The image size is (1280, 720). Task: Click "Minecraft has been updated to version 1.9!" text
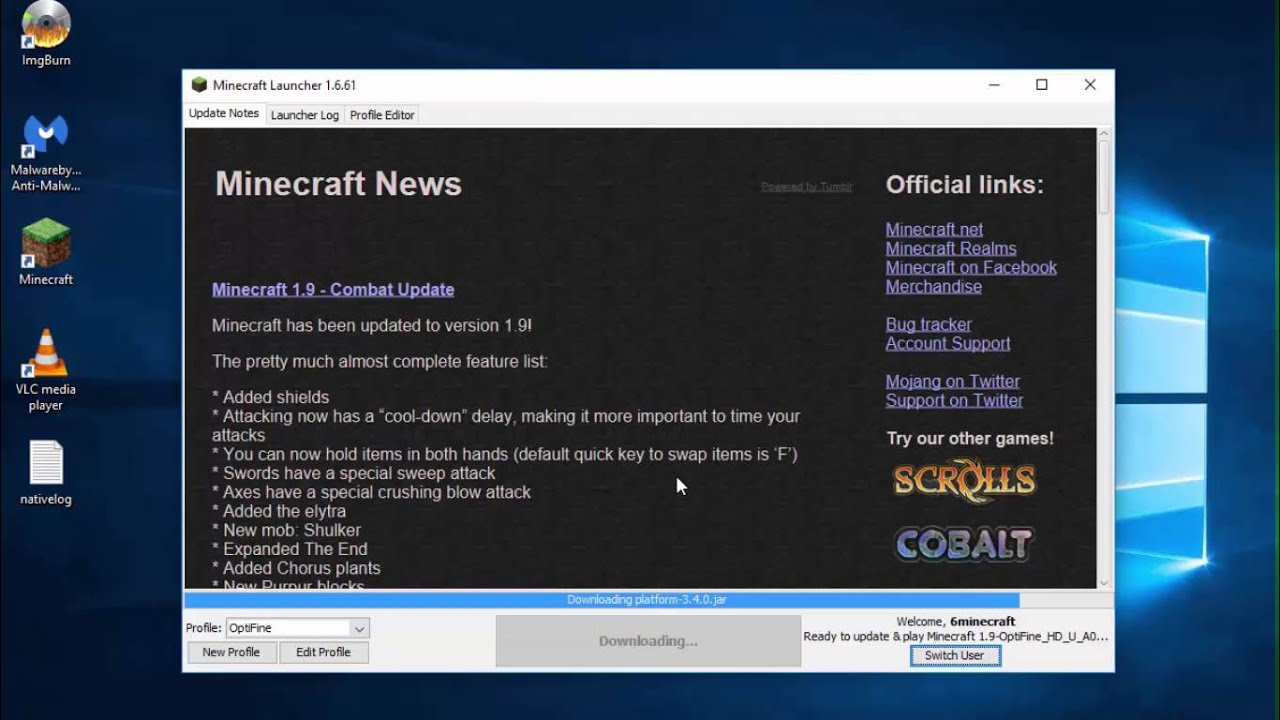click(x=372, y=326)
